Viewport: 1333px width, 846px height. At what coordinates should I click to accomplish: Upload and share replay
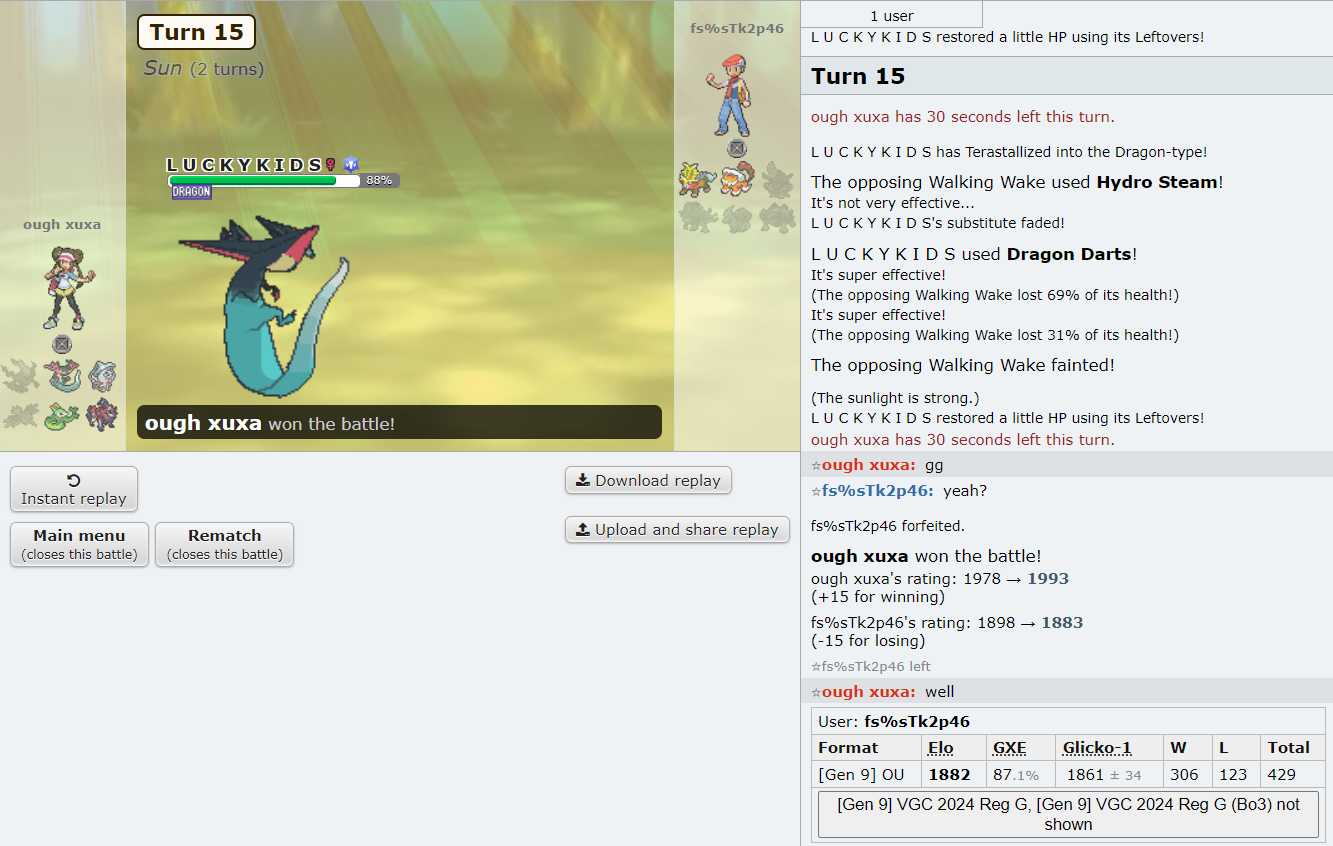pos(677,529)
